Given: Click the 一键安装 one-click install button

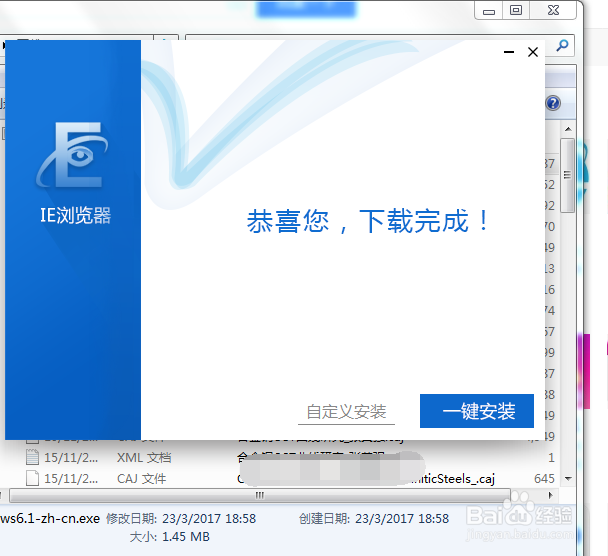Looking at the screenshot, I should click(x=477, y=411).
